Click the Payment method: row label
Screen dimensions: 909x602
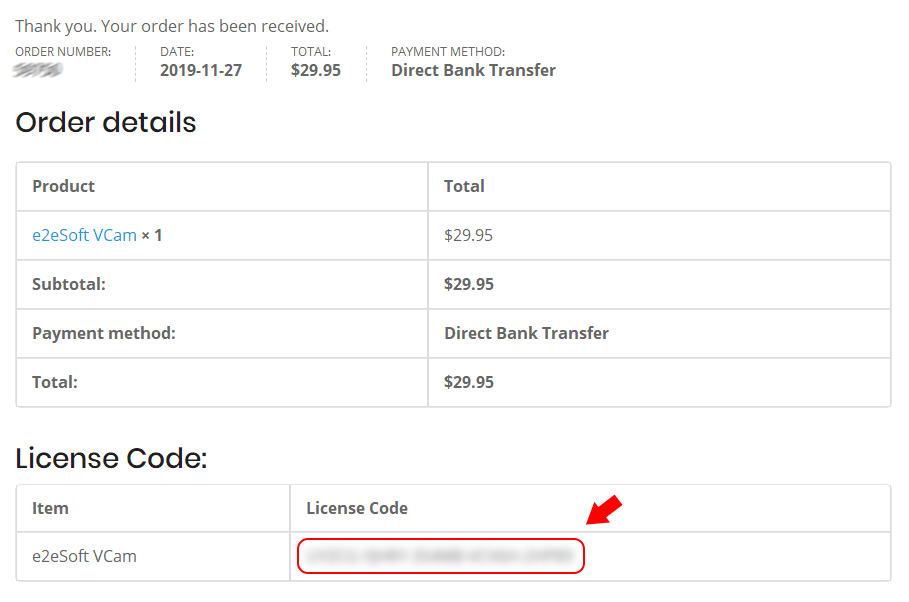104,333
